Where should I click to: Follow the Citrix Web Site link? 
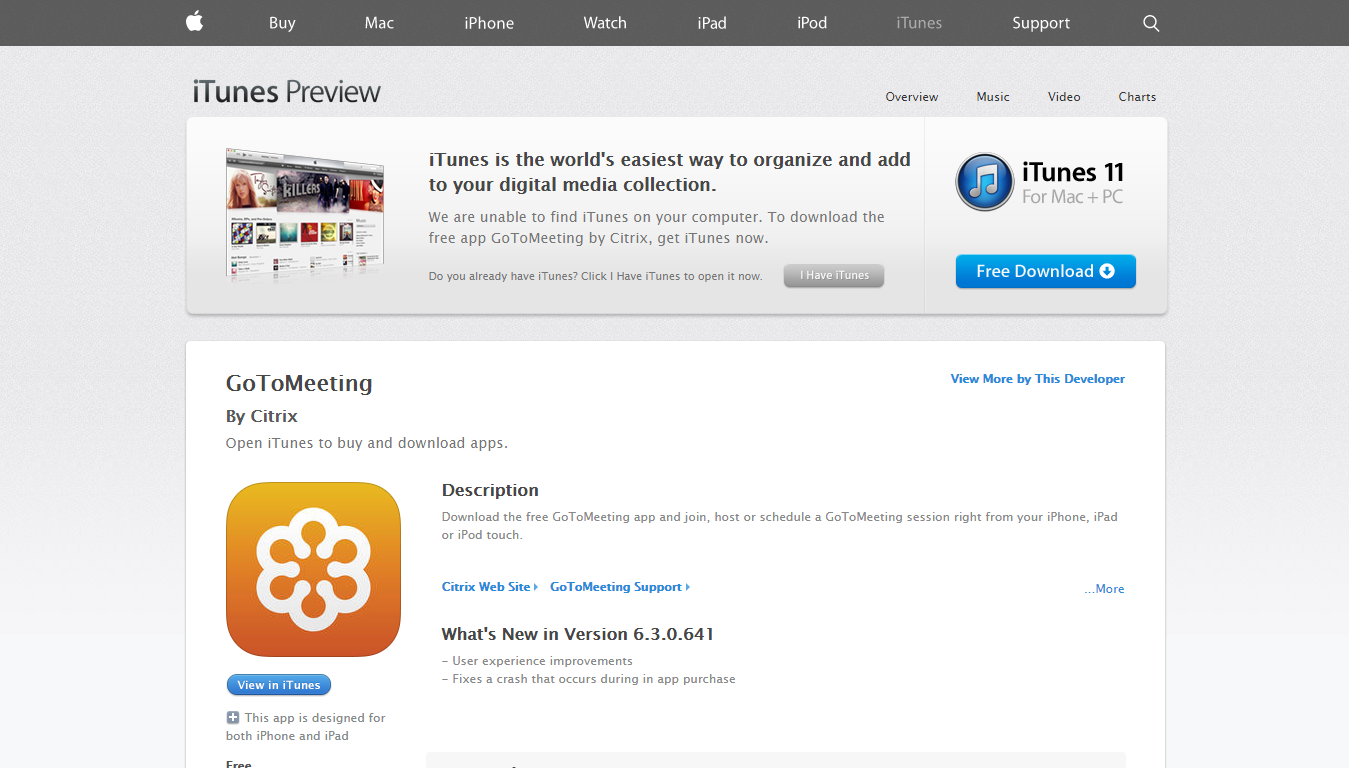click(x=487, y=587)
